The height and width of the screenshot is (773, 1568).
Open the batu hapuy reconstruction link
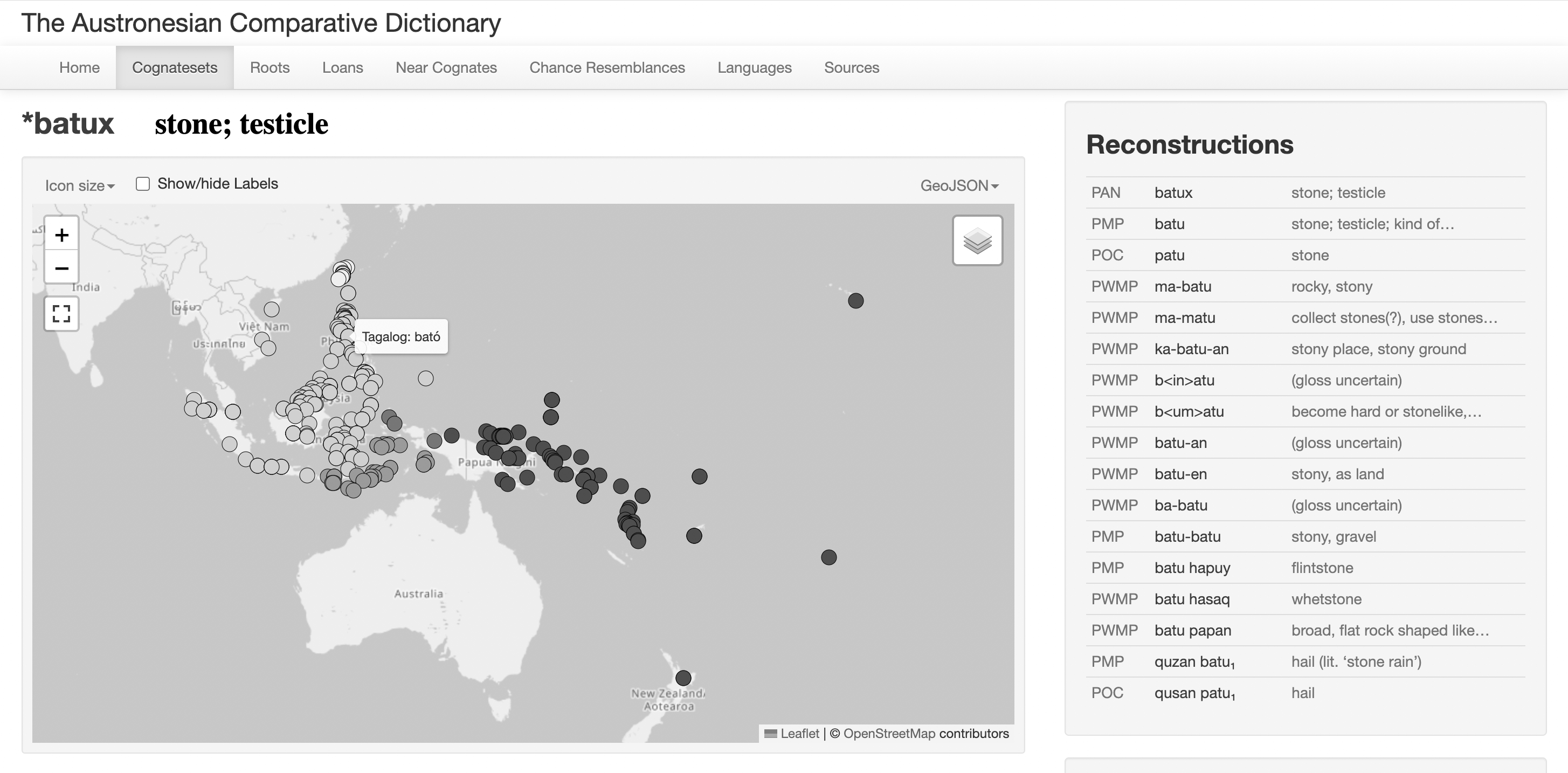1192,568
